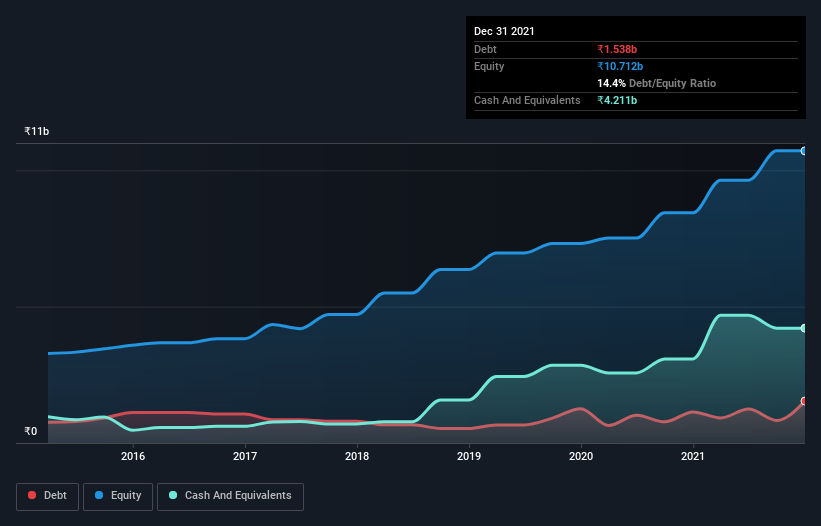The width and height of the screenshot is (821, 526).
Task: Click the ₹11b y-axis label
Action: coord(37,131)
